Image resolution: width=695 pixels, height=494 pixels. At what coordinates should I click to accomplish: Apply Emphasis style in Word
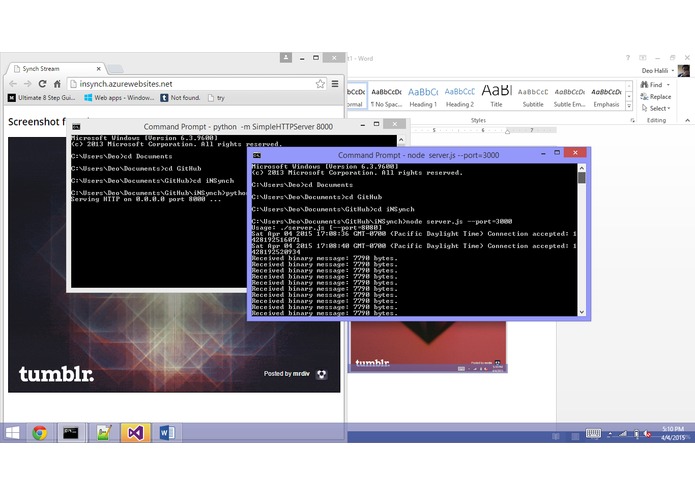[x=606, y=97]
